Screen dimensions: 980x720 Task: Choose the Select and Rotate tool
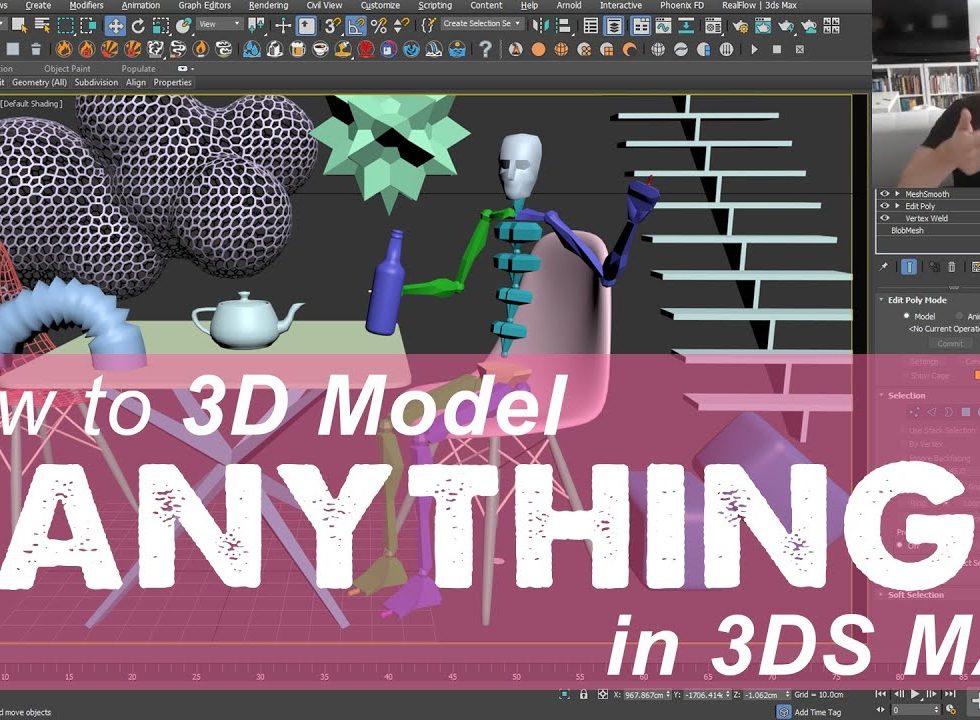click(139, 26)
